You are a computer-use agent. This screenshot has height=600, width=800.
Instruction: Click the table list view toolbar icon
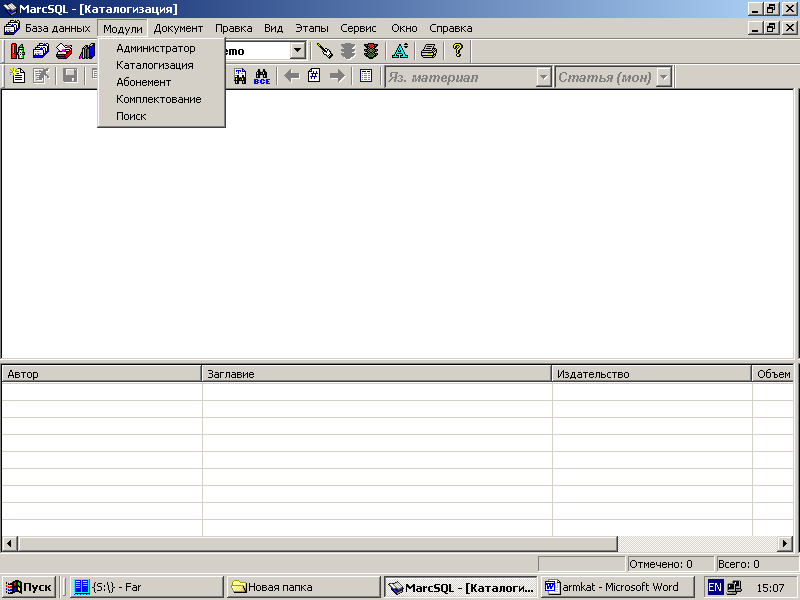click(366, 77)
